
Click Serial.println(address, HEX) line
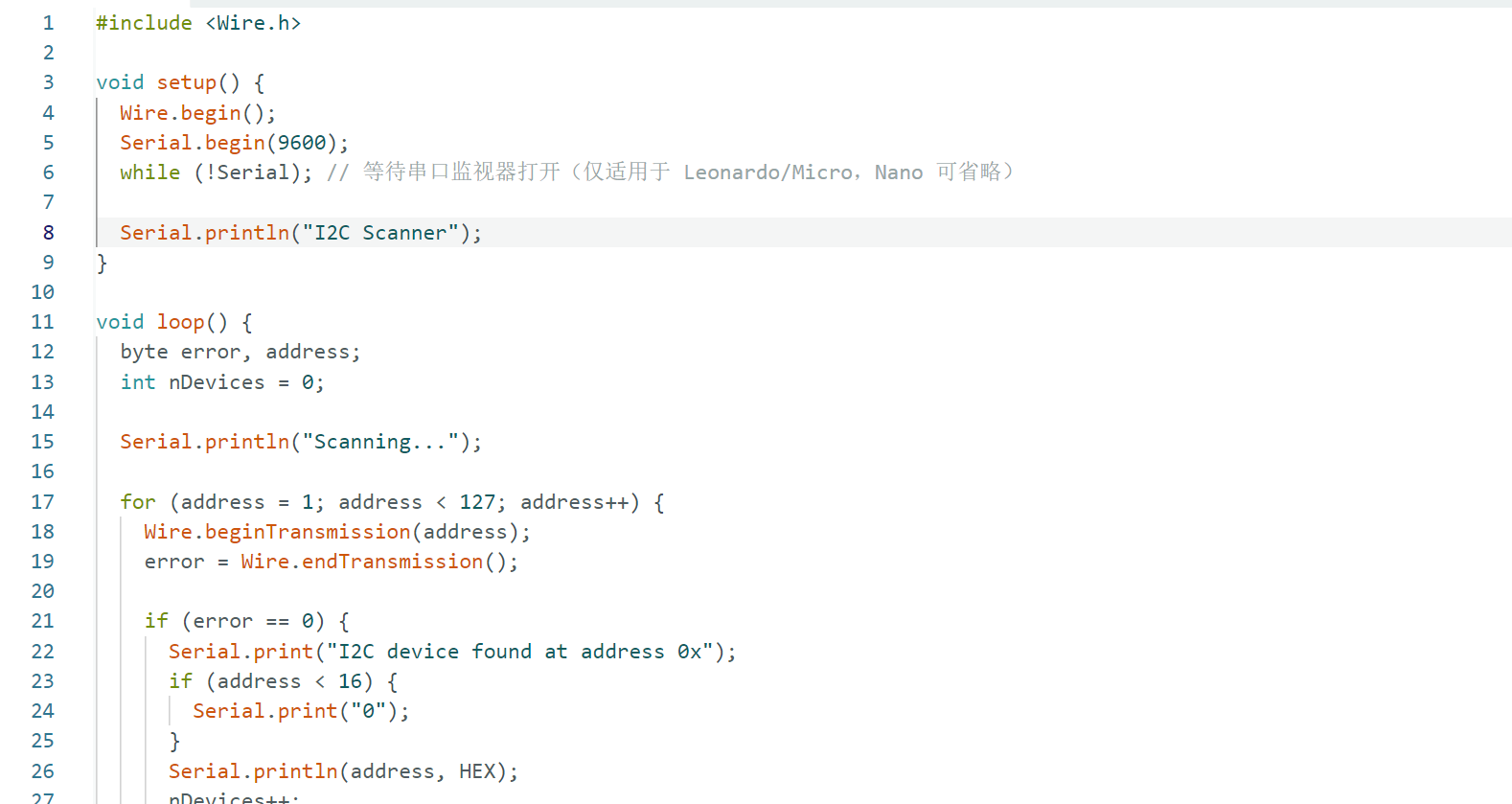point(344,771)
